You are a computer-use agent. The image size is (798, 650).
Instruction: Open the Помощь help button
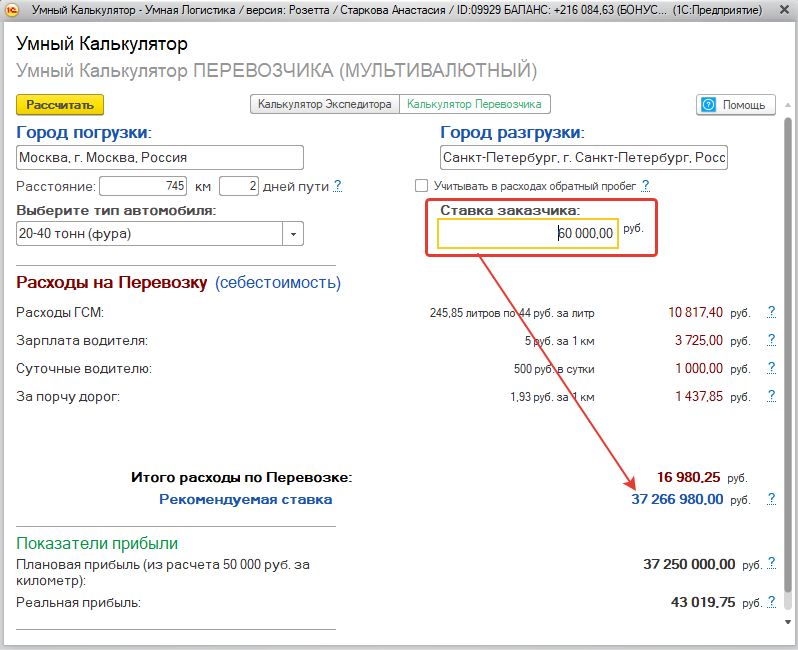click(735, 105)
